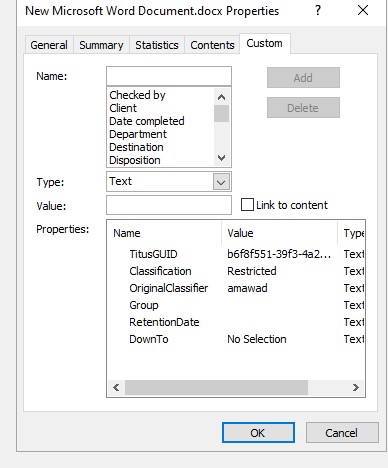This screenshot has width=388, height=468.
Task: Click the 'amawad' value cell
Action: point(247,288)
